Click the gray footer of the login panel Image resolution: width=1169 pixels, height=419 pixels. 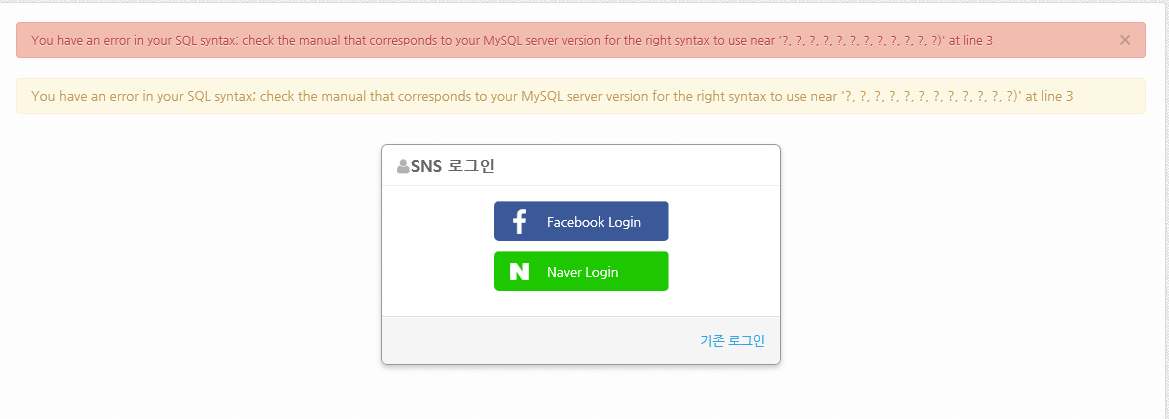(x=581, y=341)
